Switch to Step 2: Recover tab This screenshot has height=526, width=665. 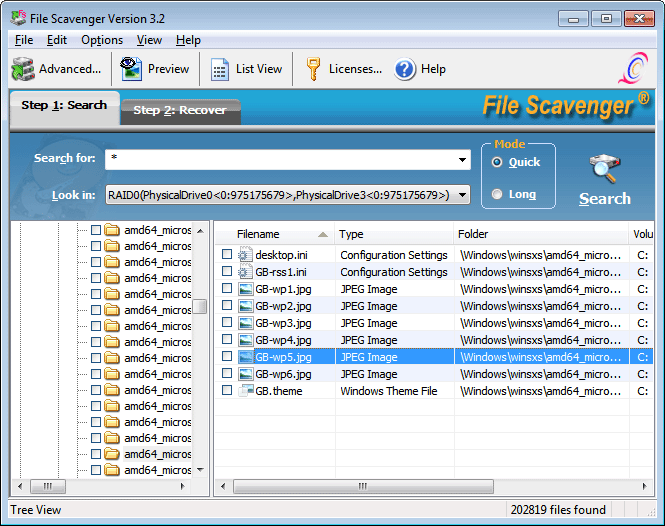[180, 111]
